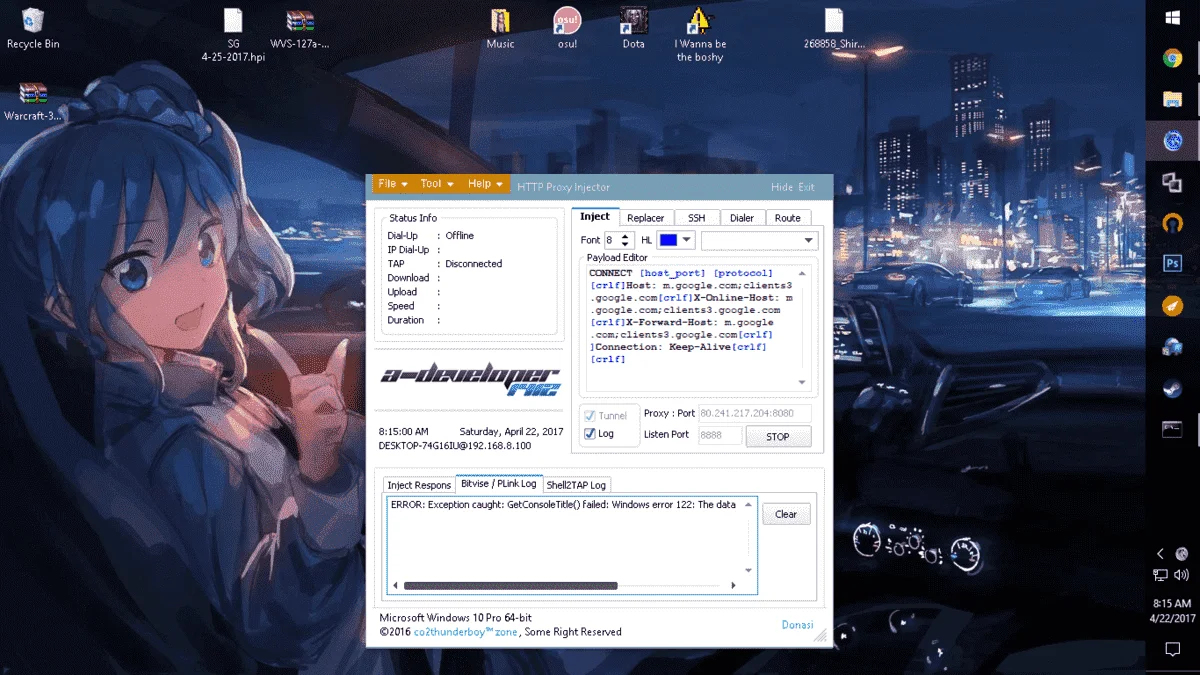Screen dimensions: 1200x675
Task: Click Payload Editor scroll down arrow
Action: pyautogui.click(x=802, y=382)
